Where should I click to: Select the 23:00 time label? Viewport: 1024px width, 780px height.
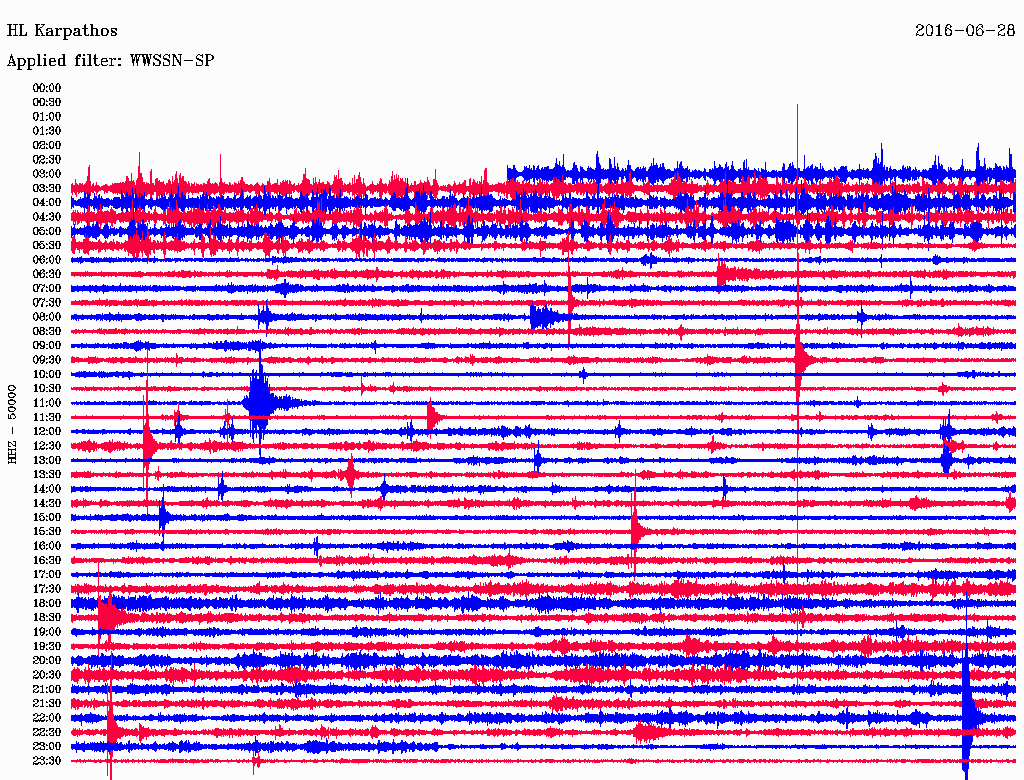[46, 746]
